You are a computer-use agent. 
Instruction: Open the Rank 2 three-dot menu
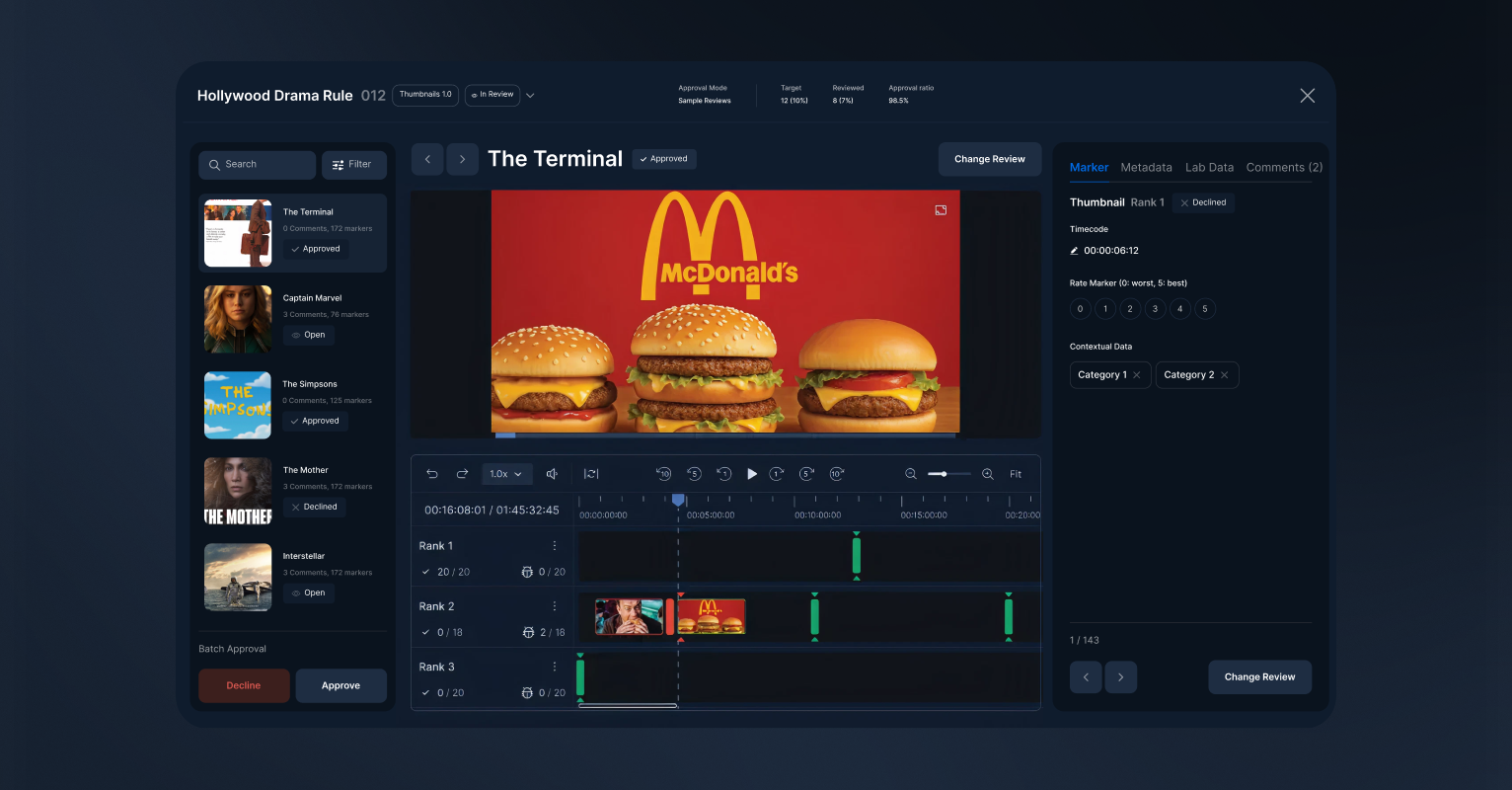coord(555,606)
